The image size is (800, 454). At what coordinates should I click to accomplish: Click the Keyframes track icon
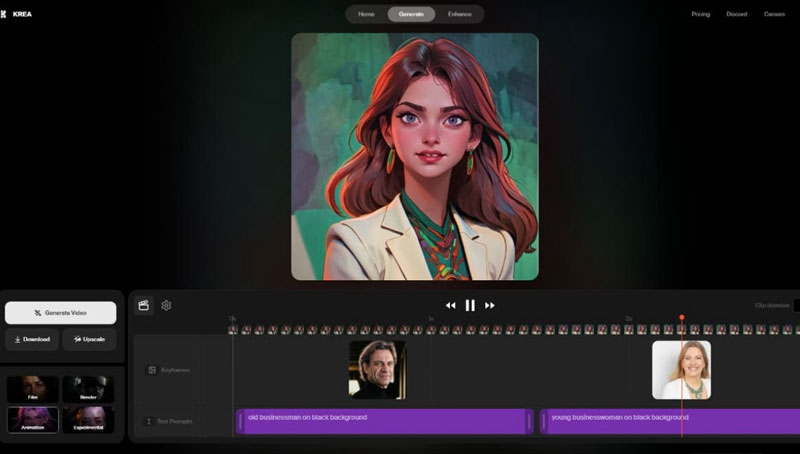pyautogui.click(x=152, y=370)
